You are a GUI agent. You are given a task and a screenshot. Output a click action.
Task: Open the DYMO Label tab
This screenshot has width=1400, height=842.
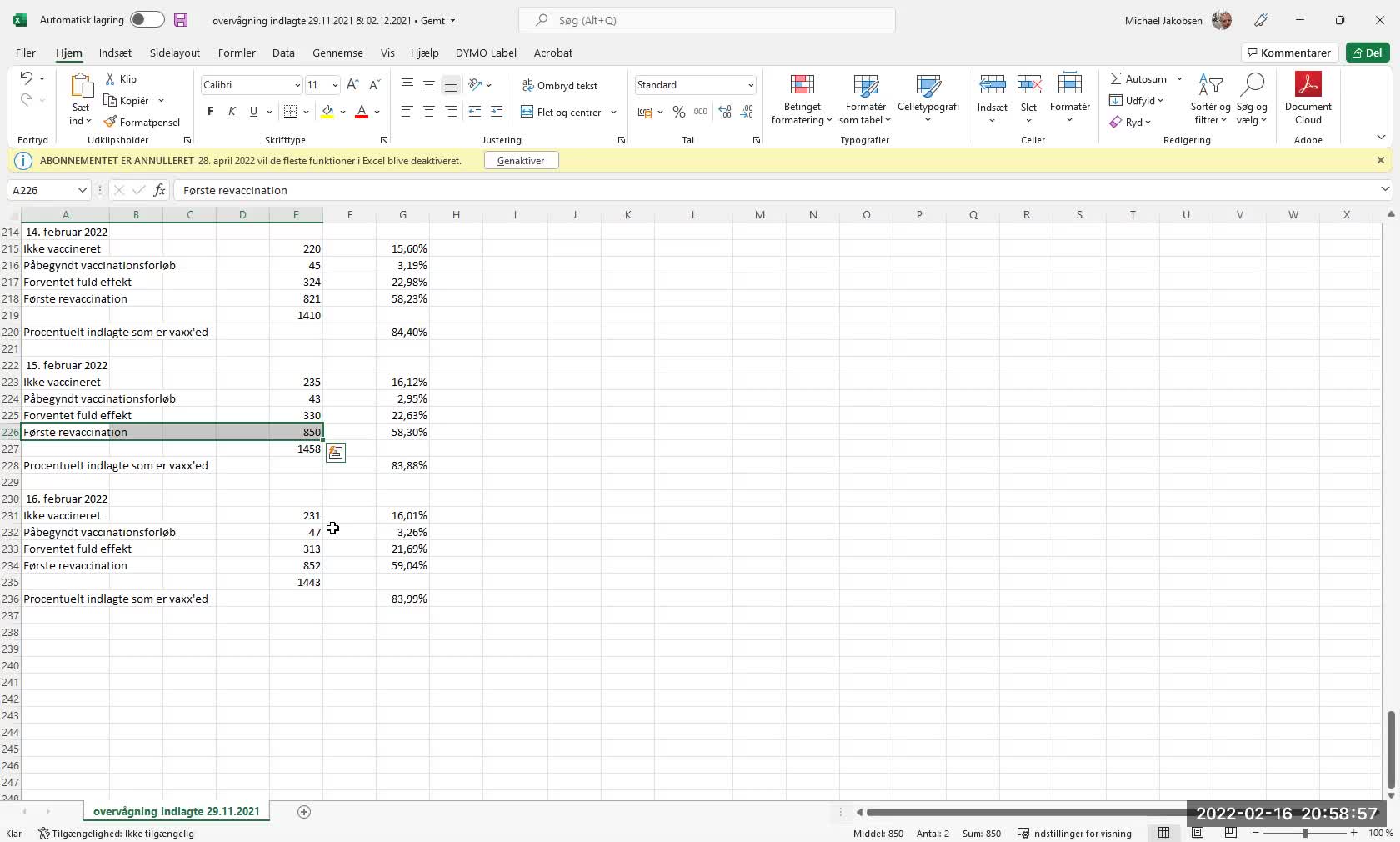pos(486,53)
